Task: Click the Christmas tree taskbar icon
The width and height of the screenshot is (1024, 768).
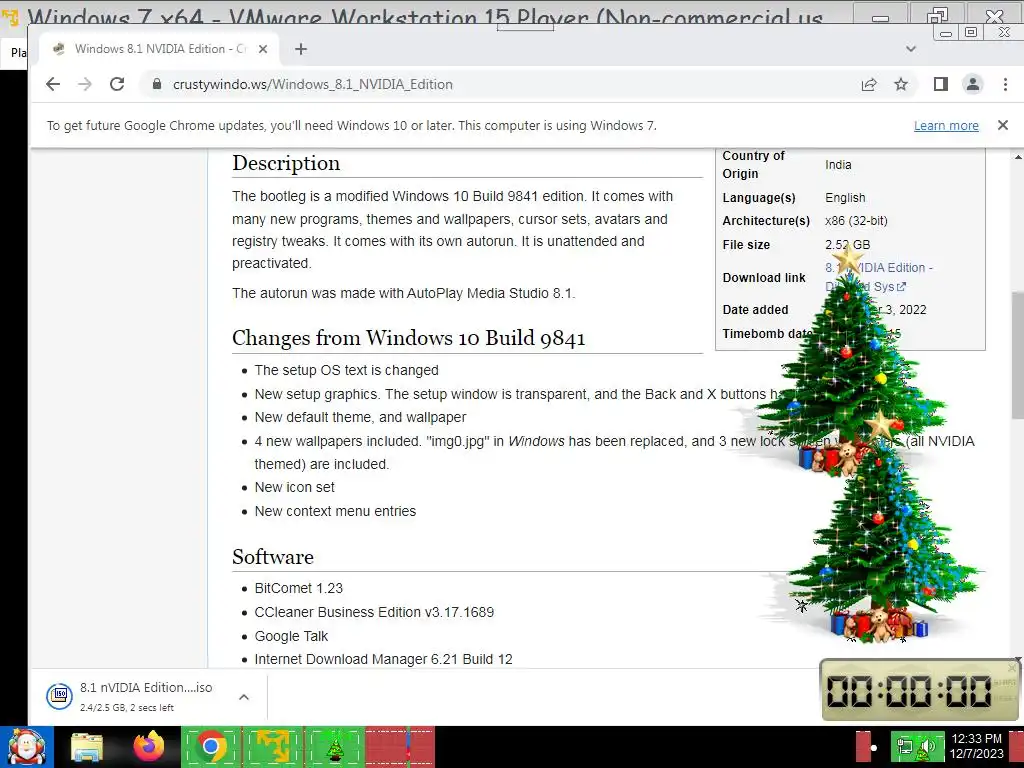Action: tap(335, 747)
